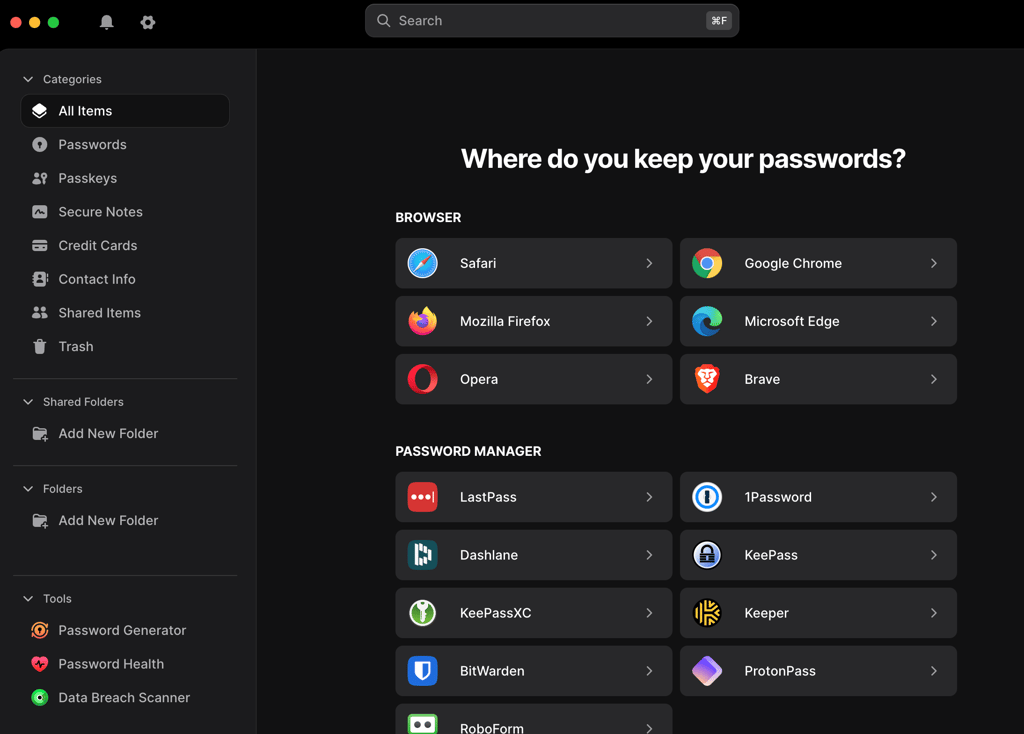Click the ⌘F shortcut badge
This screenshot has width=1024, height=734.
(x=718, y=21)
